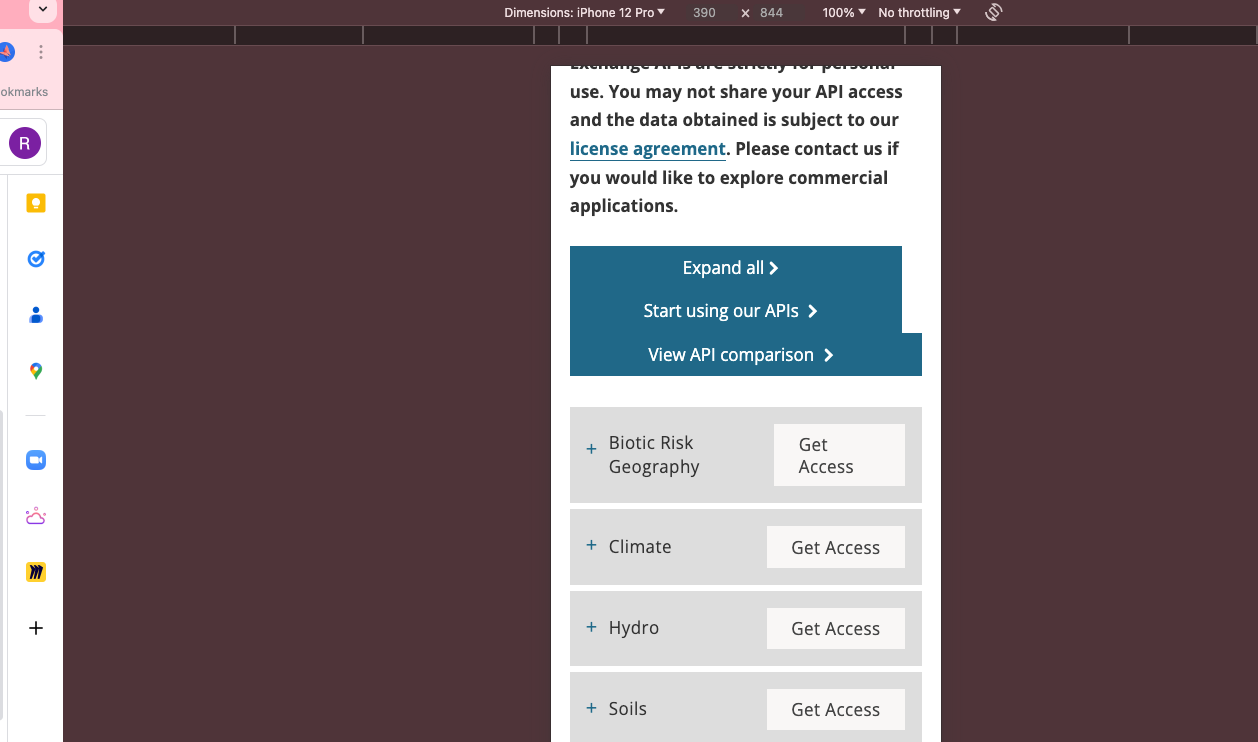1258x742 pixels.
Task: Click the rotate device icon
Action: click(993, 12)
